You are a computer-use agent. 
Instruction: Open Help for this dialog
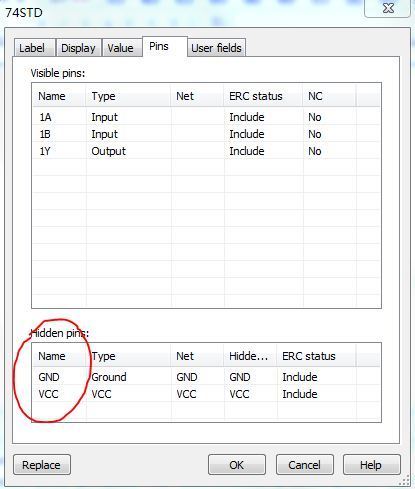[x=371, y=465]
